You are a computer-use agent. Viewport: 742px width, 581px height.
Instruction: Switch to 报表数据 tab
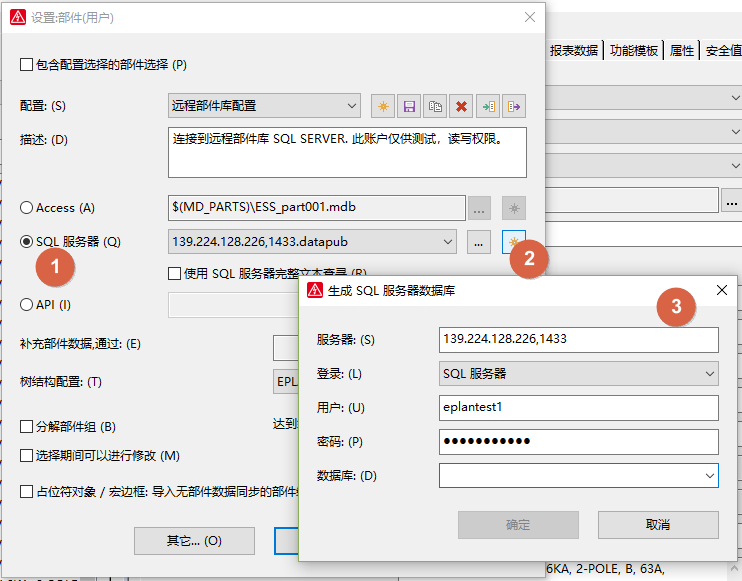(574, 50)
